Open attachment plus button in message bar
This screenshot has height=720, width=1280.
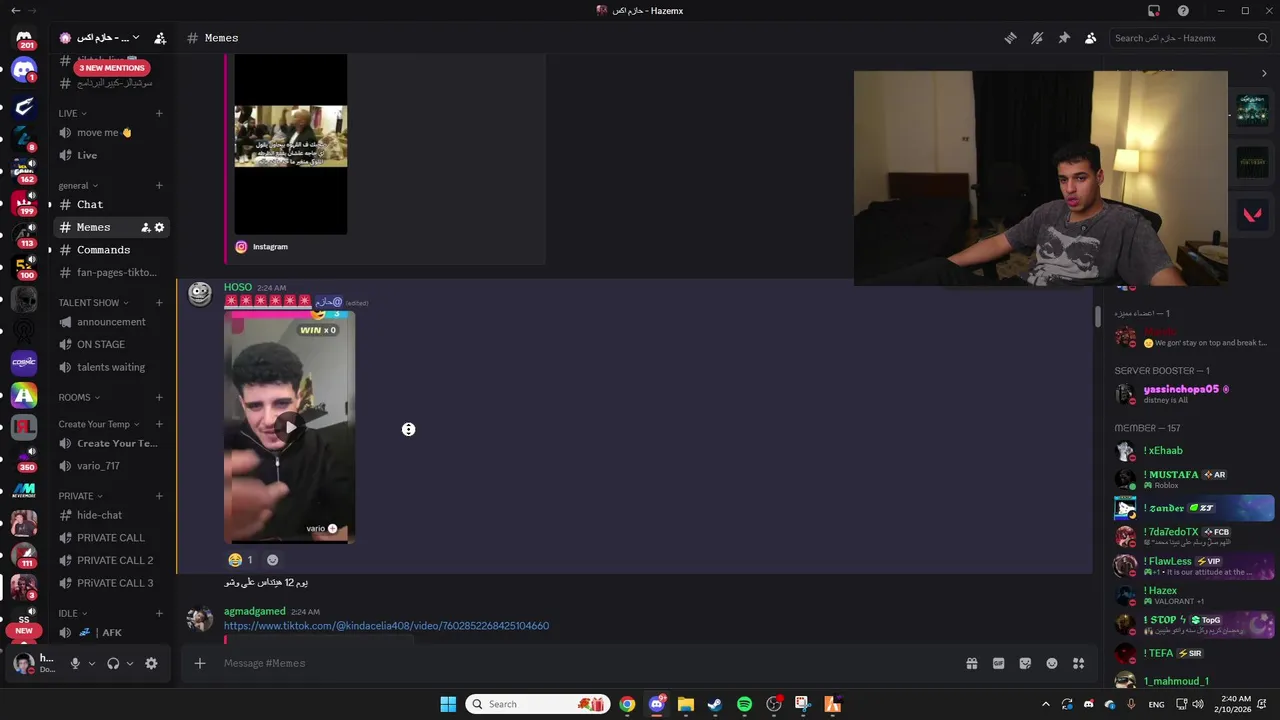point(200,663)
